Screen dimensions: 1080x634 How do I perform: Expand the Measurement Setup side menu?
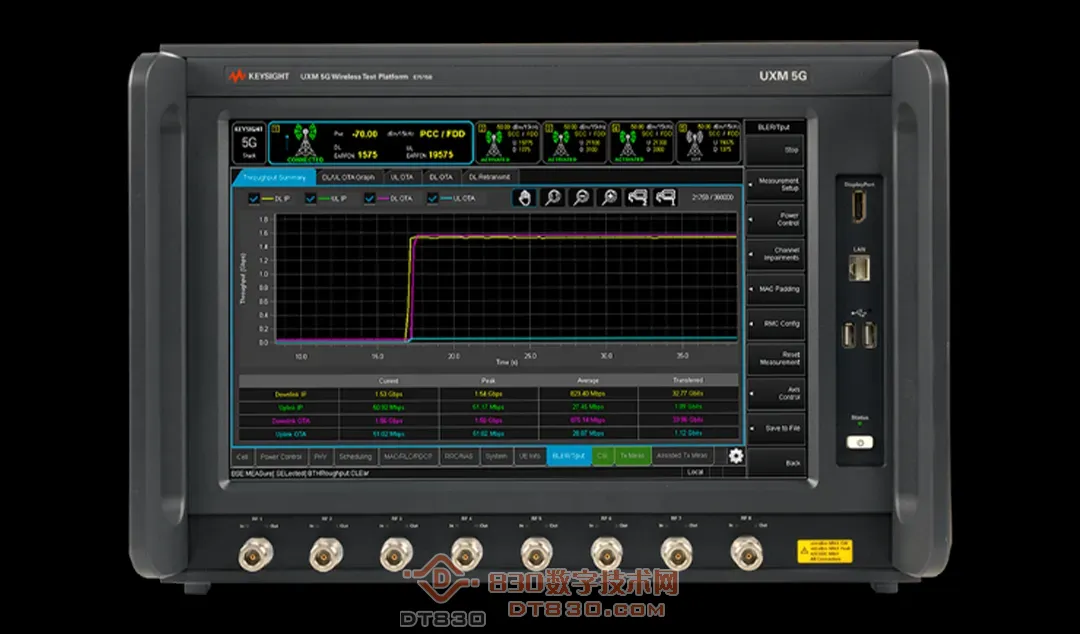pos(777,185)
